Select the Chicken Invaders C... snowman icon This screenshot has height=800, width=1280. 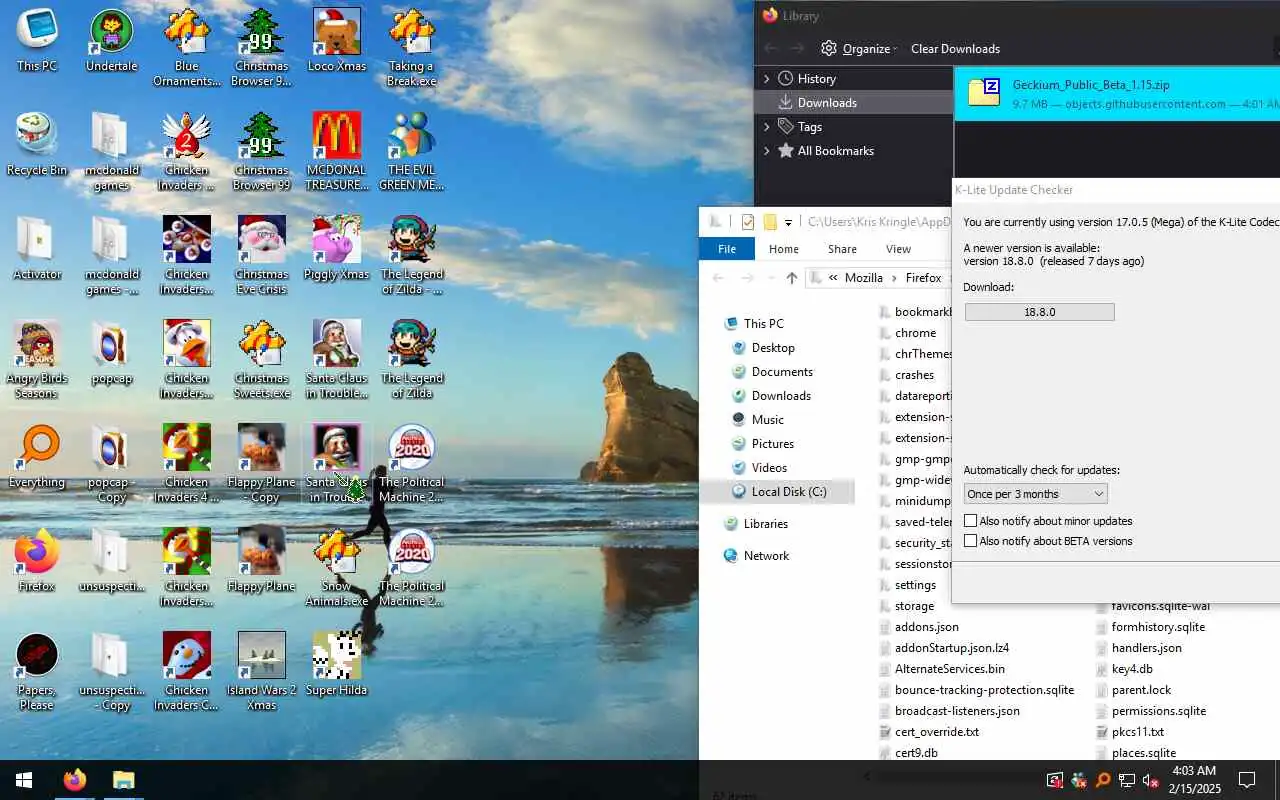(x=187, y=671)
